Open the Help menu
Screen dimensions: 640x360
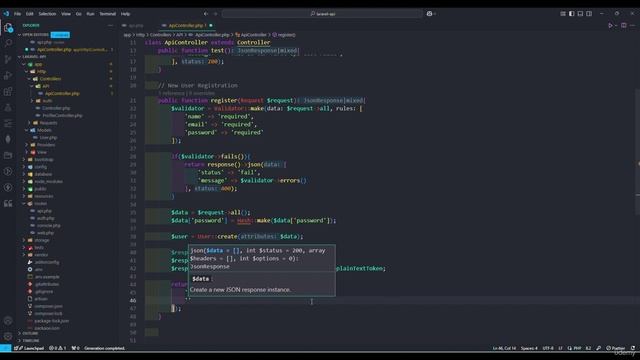click(x=125, y=13)
